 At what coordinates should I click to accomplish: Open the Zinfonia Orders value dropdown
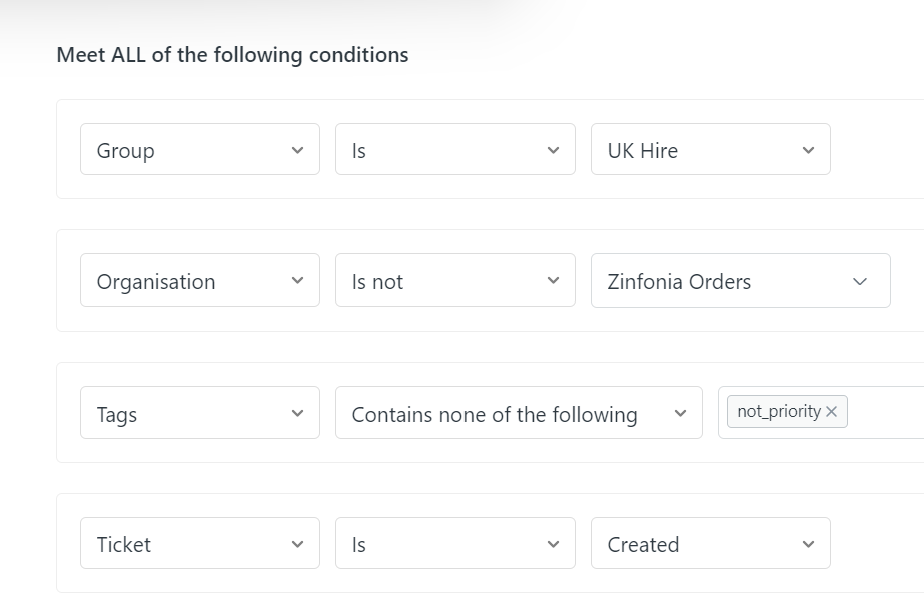(x=740, y=281)
